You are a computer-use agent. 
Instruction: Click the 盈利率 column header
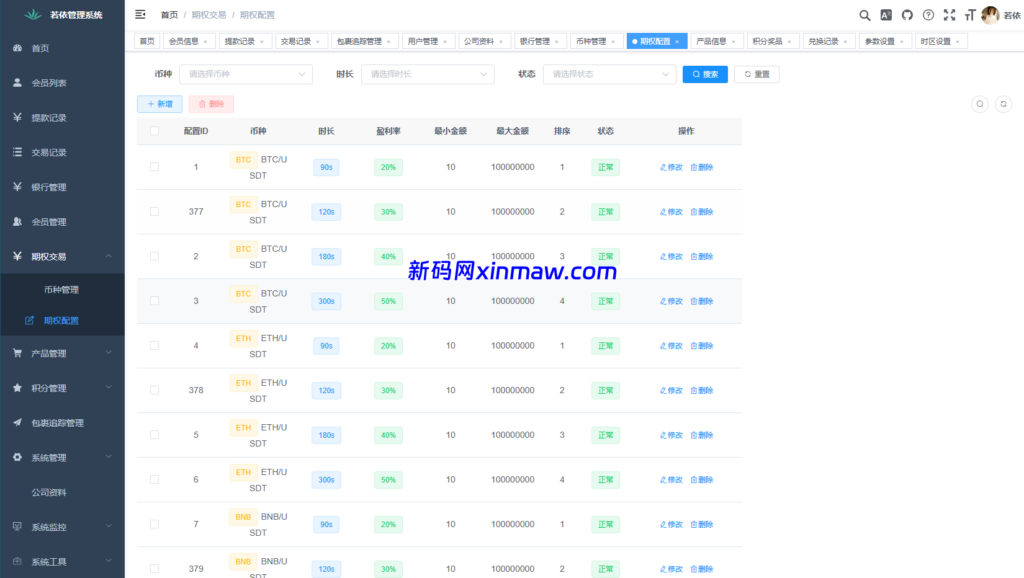coord(388,131)
